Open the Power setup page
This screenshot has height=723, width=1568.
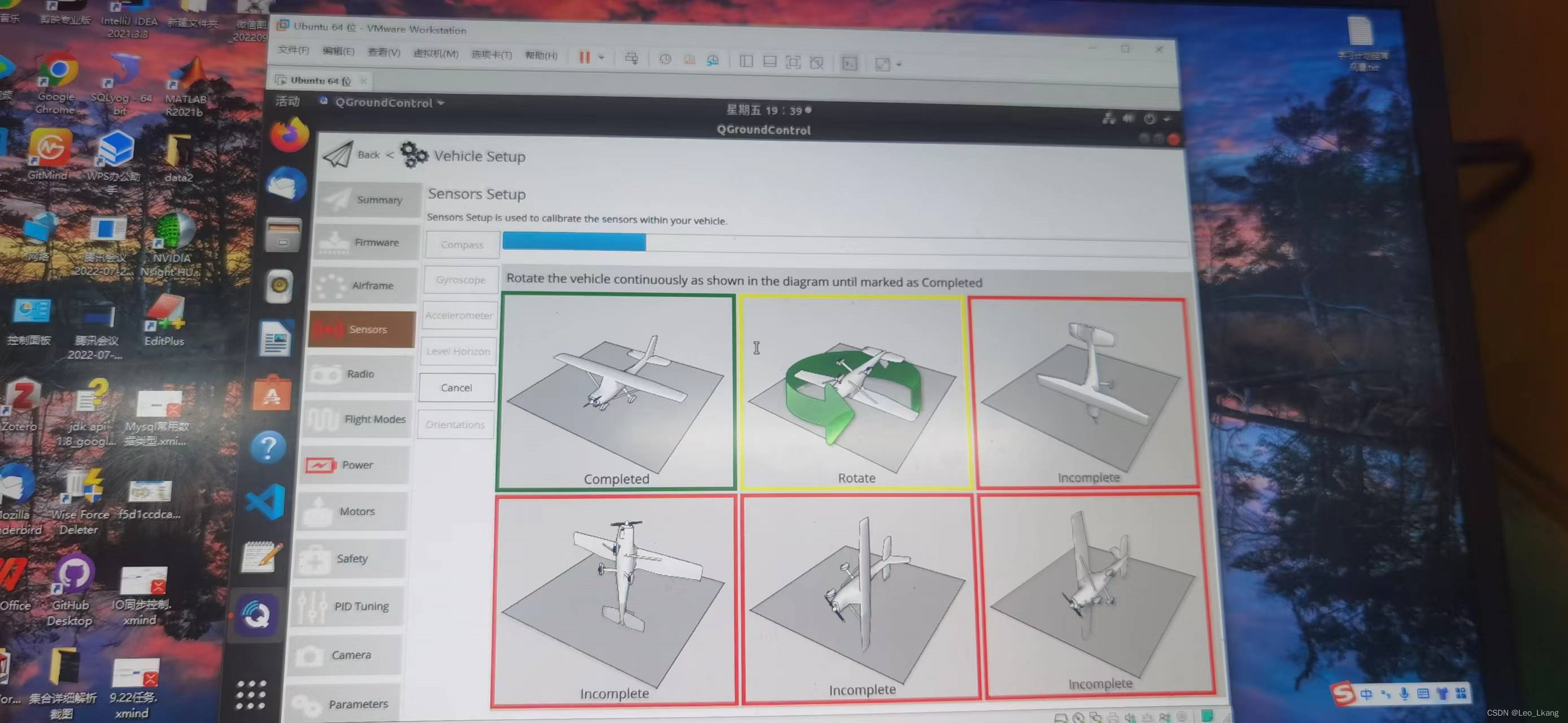(x=355, y=465)
